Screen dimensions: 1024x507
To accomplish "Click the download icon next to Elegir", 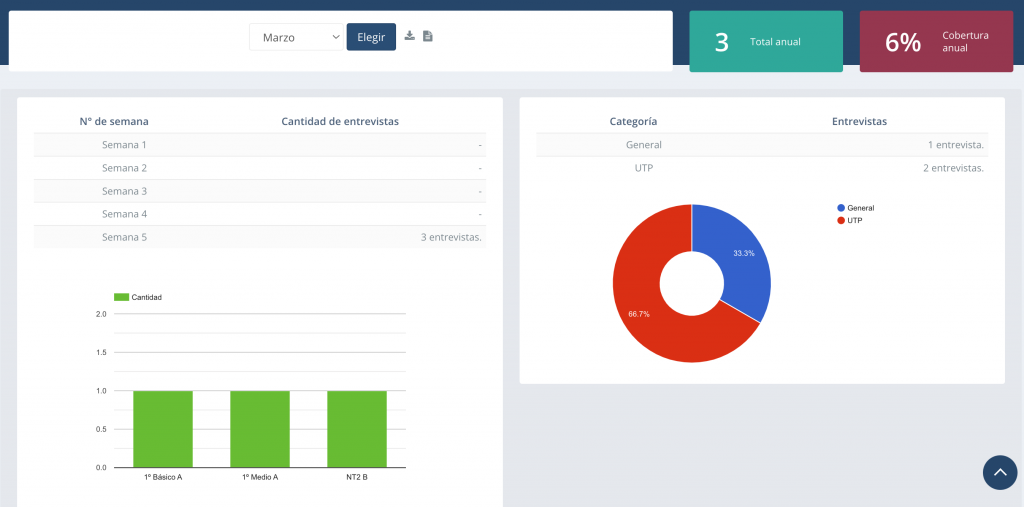I will (x=409, y=36).
